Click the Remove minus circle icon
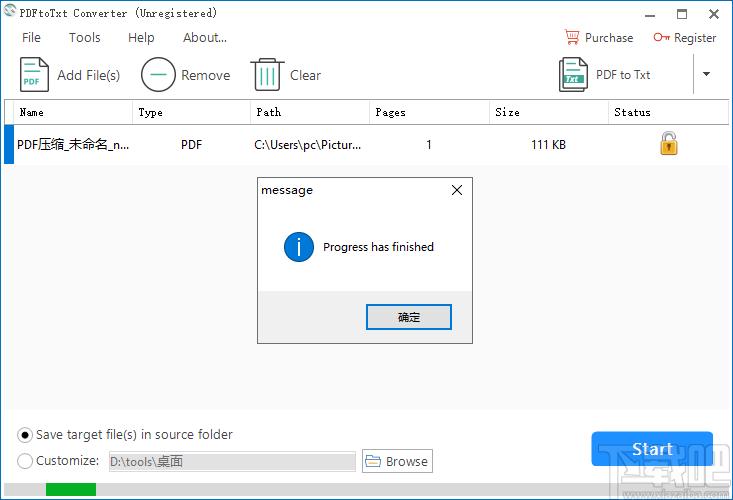The width and height of the screenshot is (733, 500). (158, 74)
